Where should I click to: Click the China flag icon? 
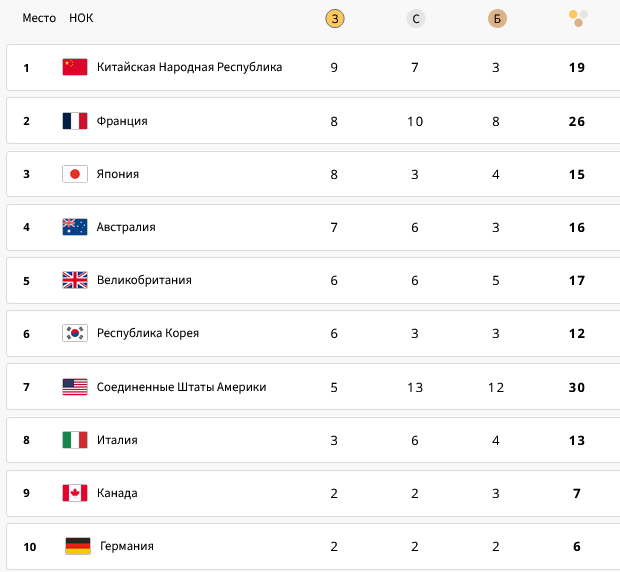[x=75, y=67]
